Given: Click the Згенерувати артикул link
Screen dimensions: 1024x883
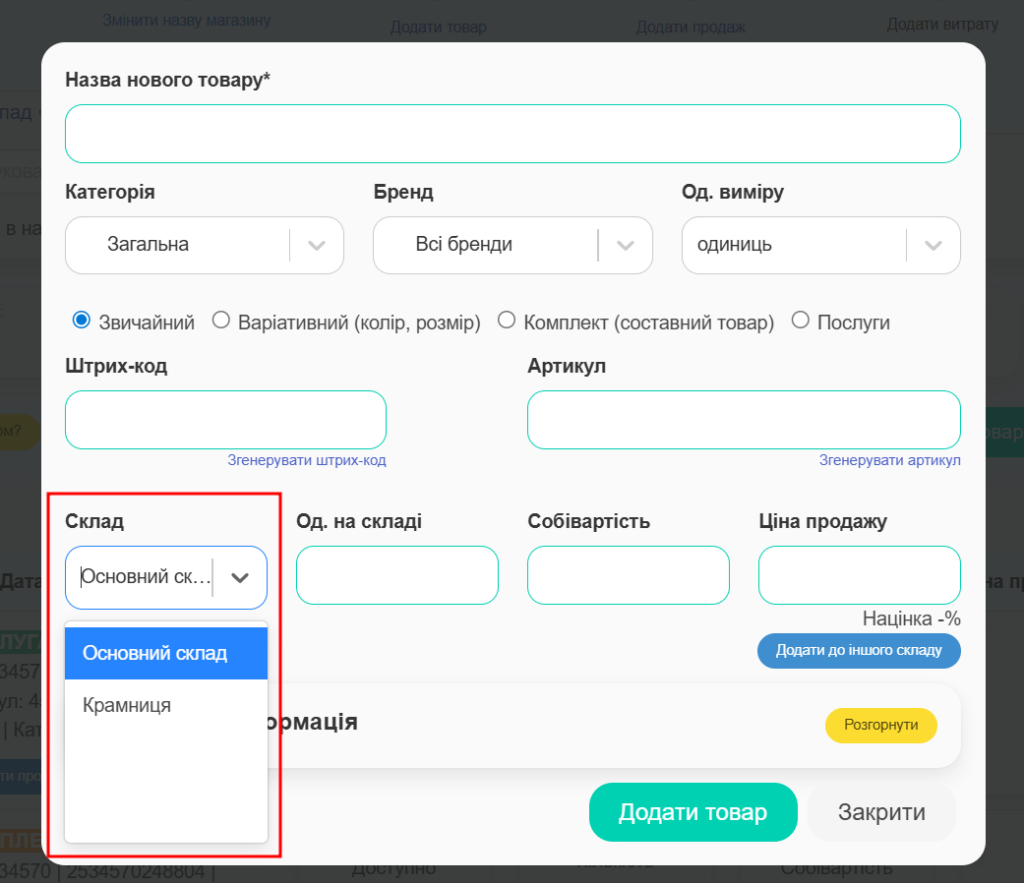Looking at the screenshot, I should pyautogui.click(x=889, y=460).
